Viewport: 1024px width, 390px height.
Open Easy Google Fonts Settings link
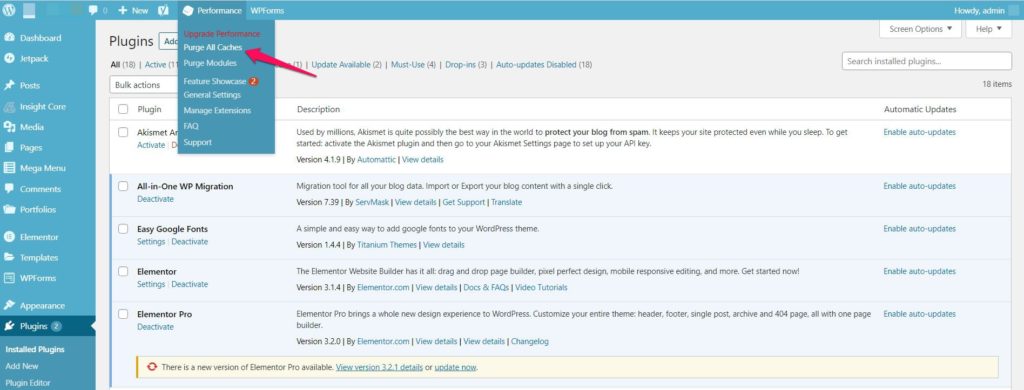151,242
